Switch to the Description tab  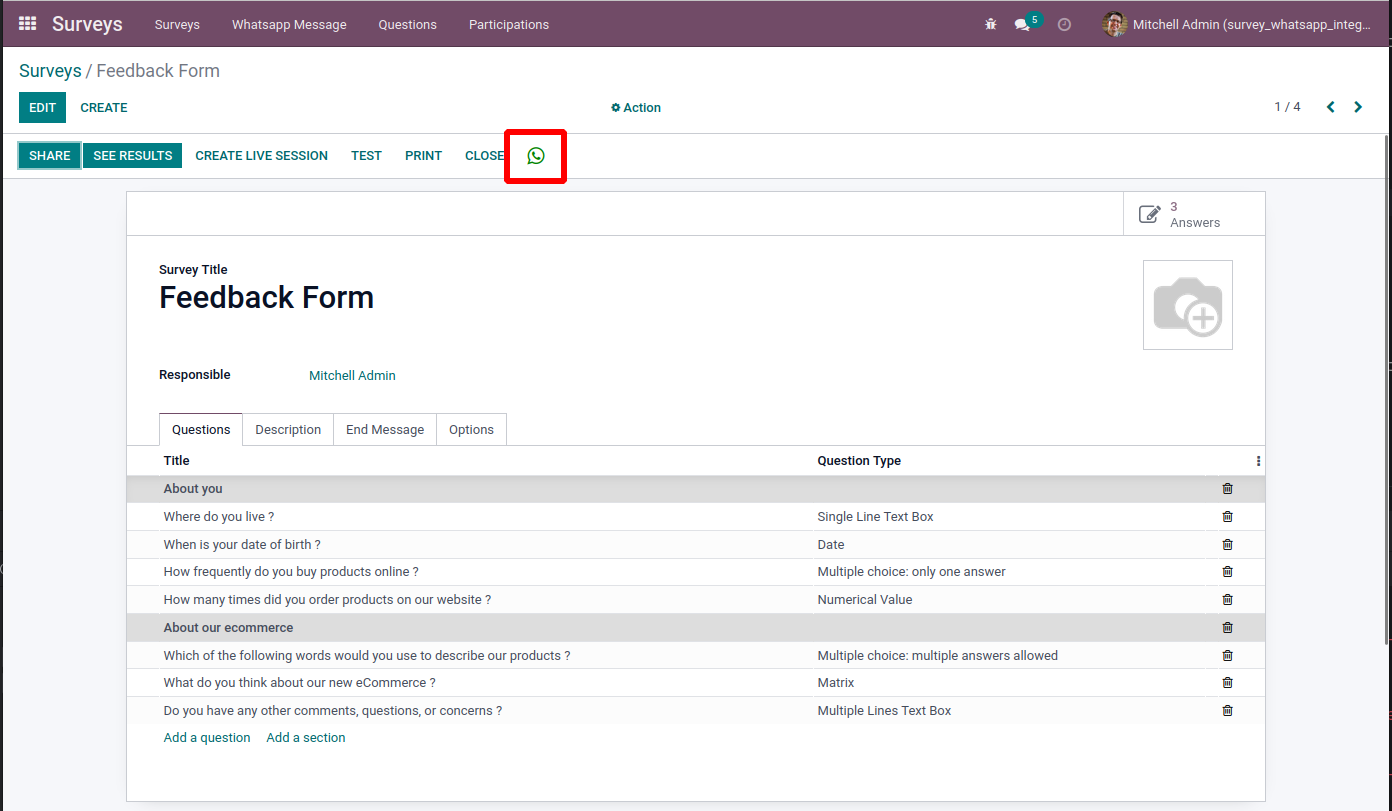[x=288, y=430]
